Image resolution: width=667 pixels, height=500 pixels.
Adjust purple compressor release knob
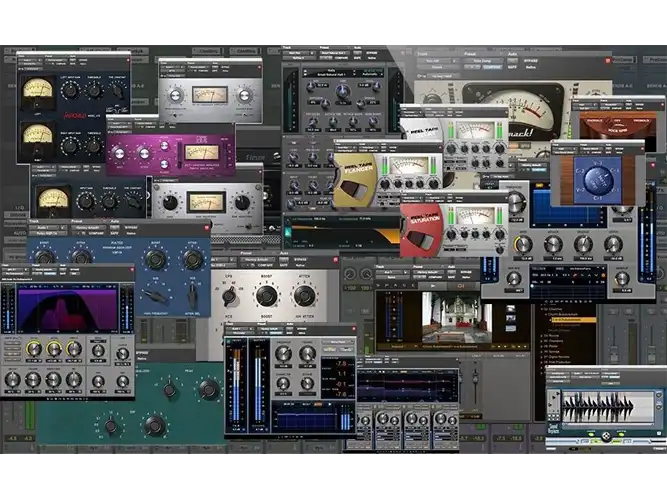click(164, 164)
